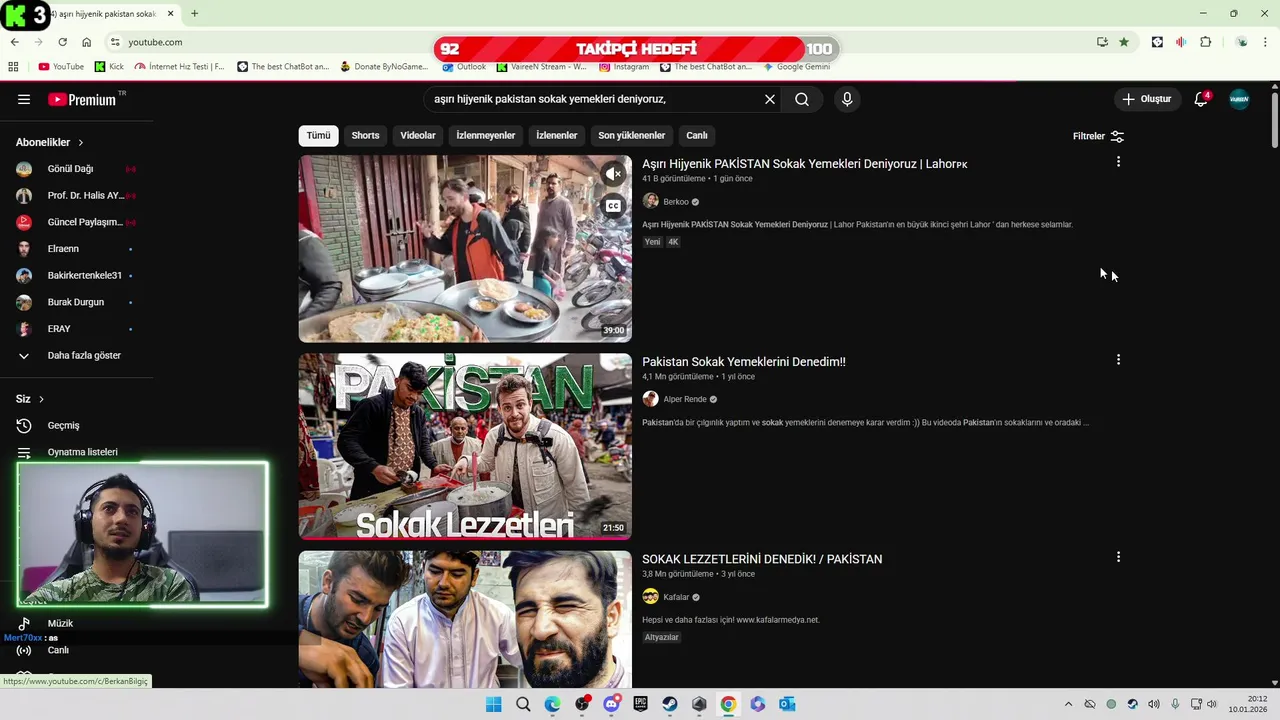Open the account avatar menu
Image resolution: width=1280 pixels, height=720 pixels.
tap(1239, 99)
